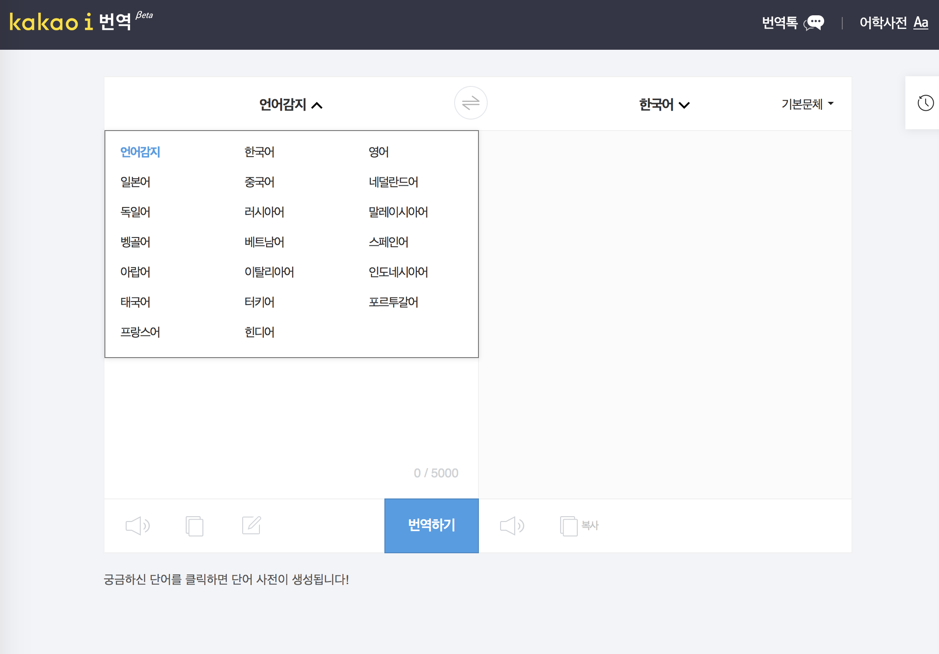Choose 영어 from the language list
This screenshot has height=654, width=939.
click(x=378, y=152)
